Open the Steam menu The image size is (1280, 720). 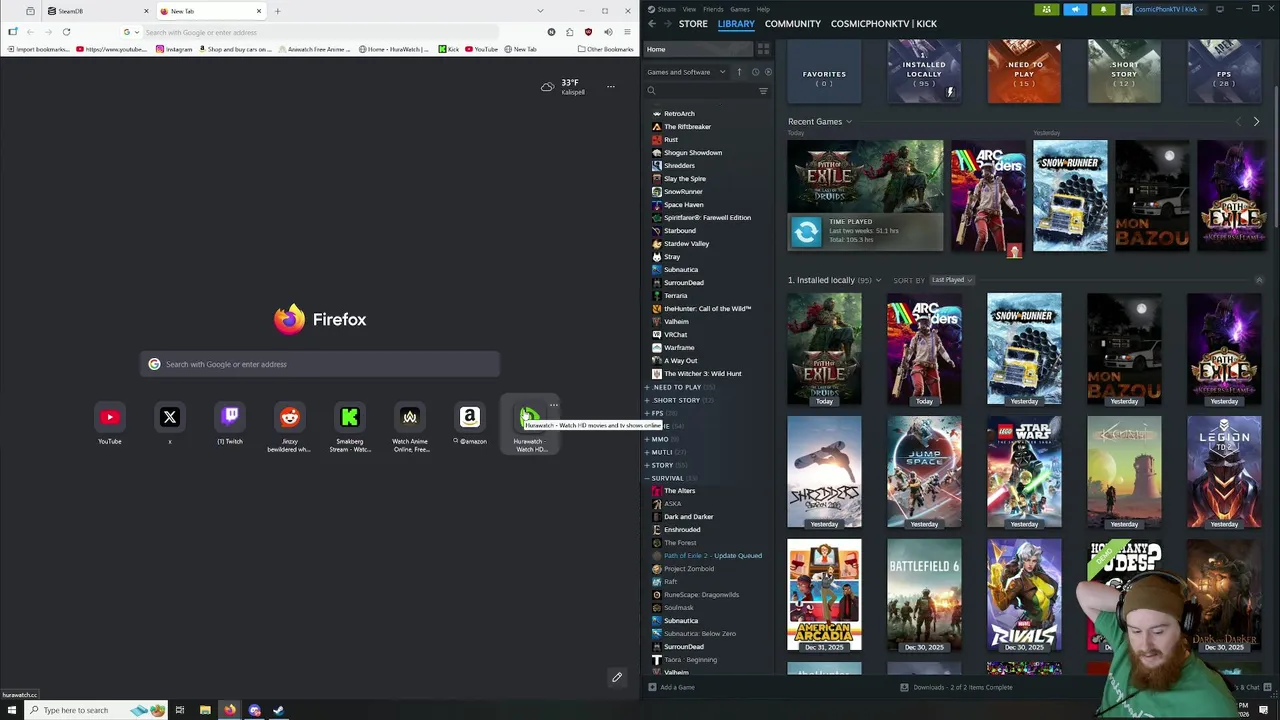pyautogui.click(x=666, y=9)
